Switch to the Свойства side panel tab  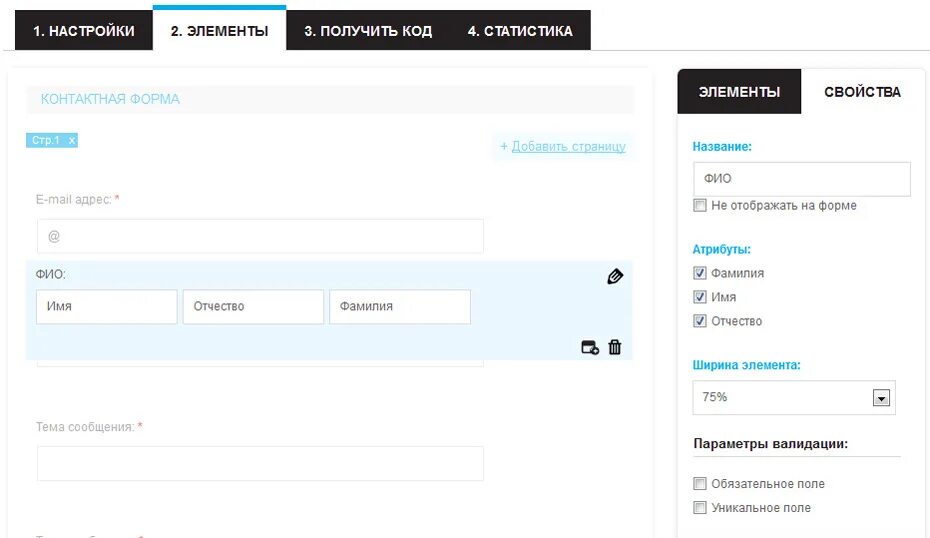862,92
